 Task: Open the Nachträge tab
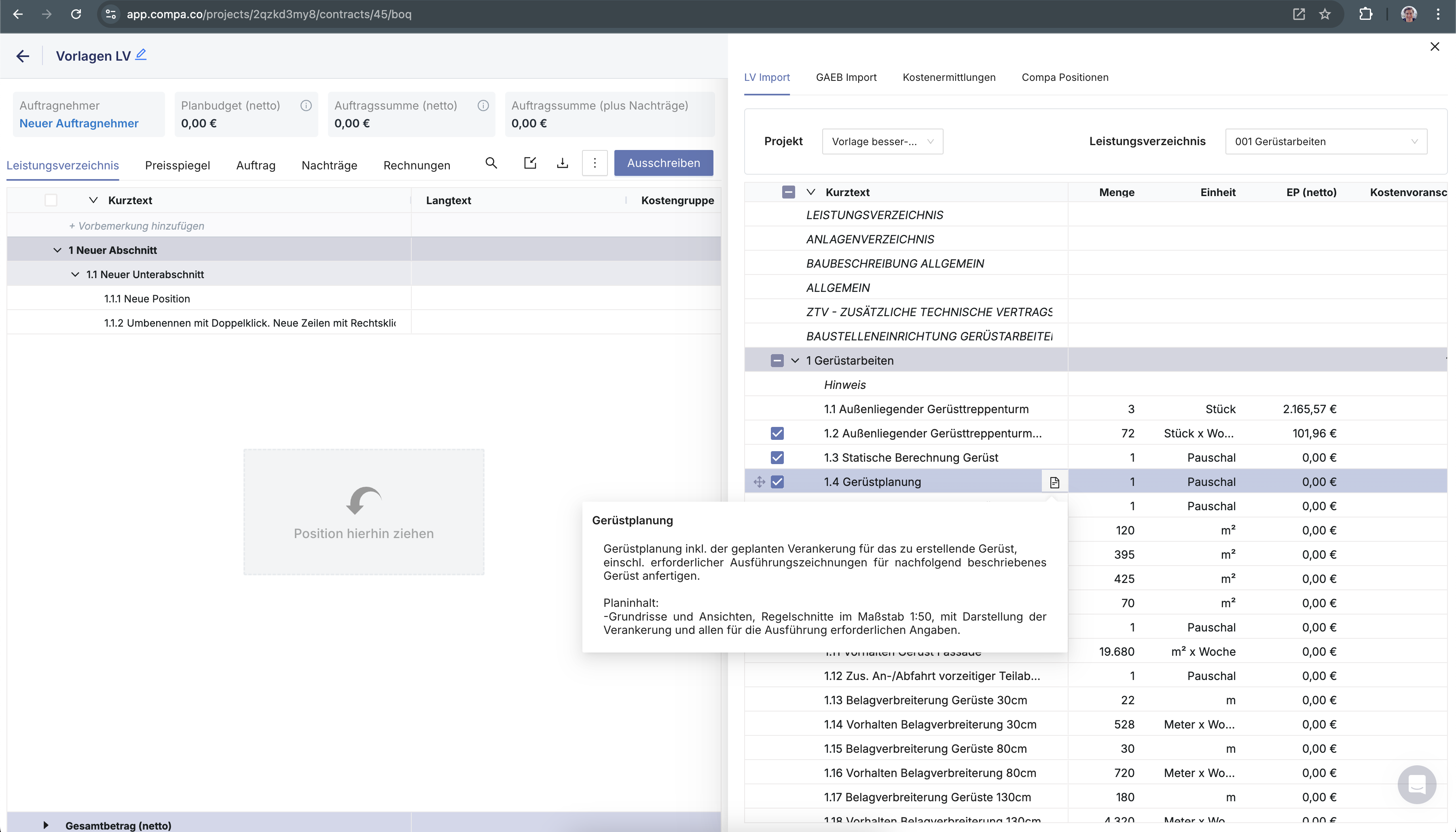coord(329,165)
